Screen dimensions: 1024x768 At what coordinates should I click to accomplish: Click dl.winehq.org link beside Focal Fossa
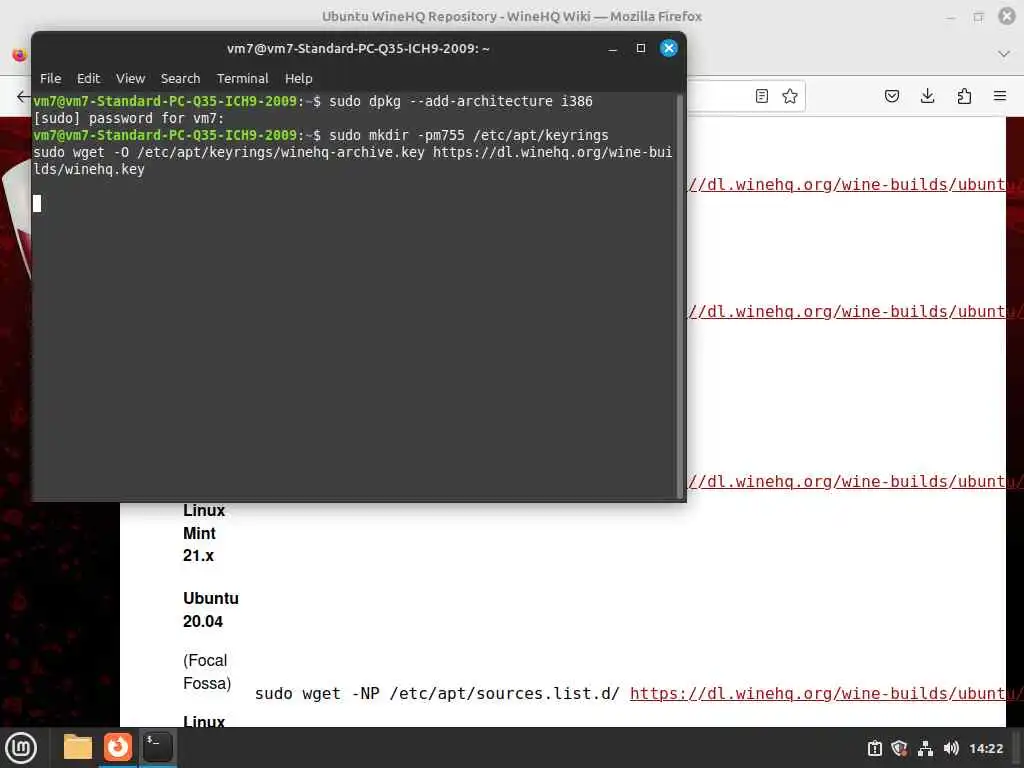click(826, 694)
